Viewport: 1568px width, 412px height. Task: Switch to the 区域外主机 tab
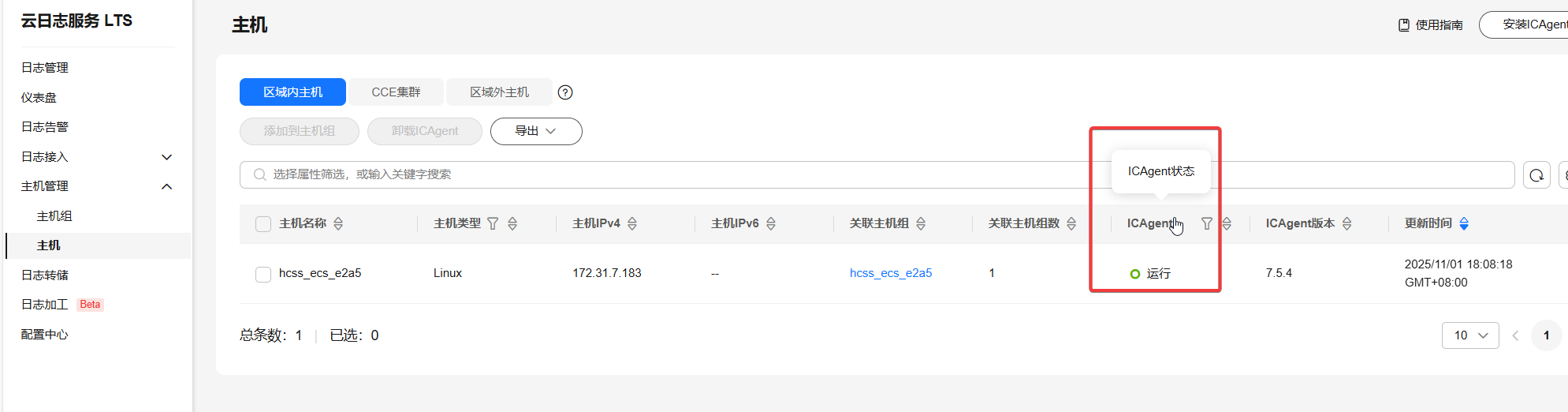(x=499, y=92)
